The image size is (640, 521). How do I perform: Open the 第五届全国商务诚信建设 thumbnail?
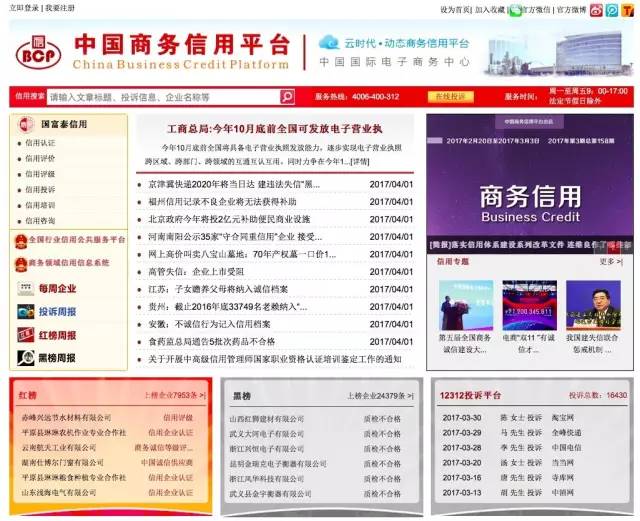(x=464, y=306)
